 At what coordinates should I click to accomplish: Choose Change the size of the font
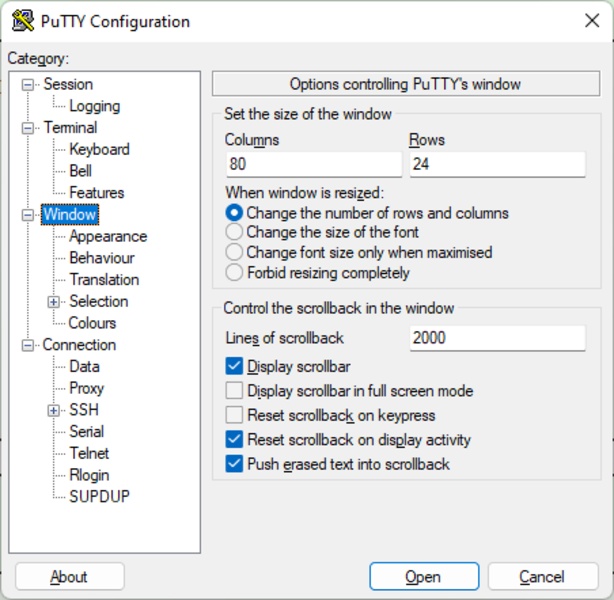[x=234, y=232]
